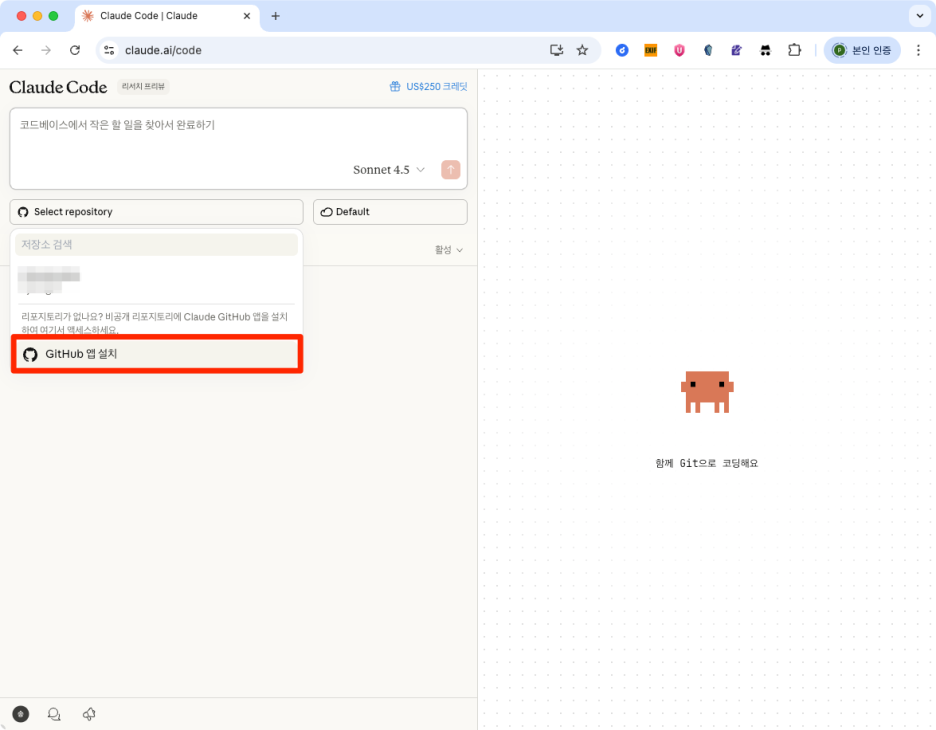Screen dimensions: 936x730
Task: Select the blurred repository entry
Action: [156, 280]
